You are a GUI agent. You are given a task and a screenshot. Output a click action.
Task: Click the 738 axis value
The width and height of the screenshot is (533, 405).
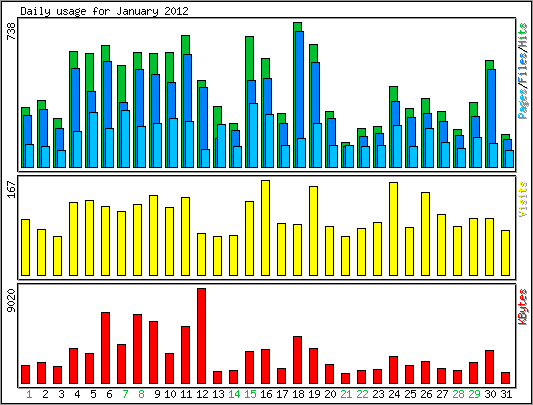click(11, 31)
